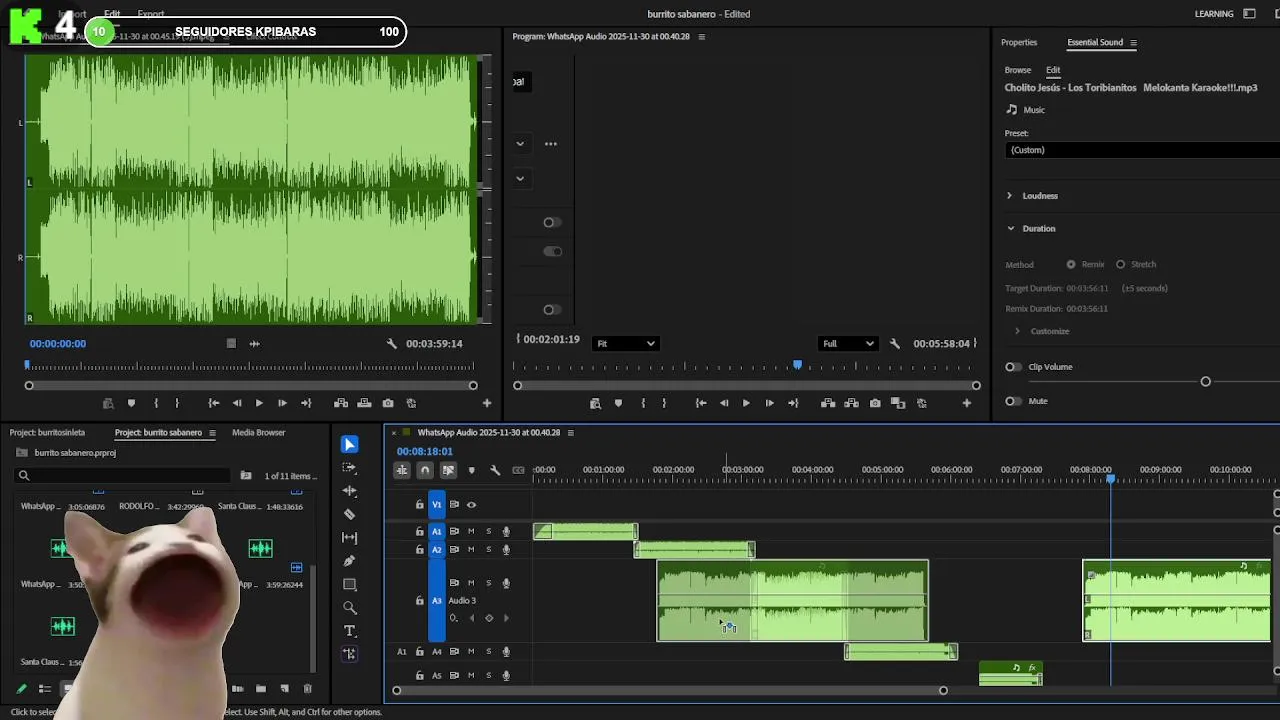Toggle snap magnet in timeline
The image size is (1280, 720).
tap(425, 470)
